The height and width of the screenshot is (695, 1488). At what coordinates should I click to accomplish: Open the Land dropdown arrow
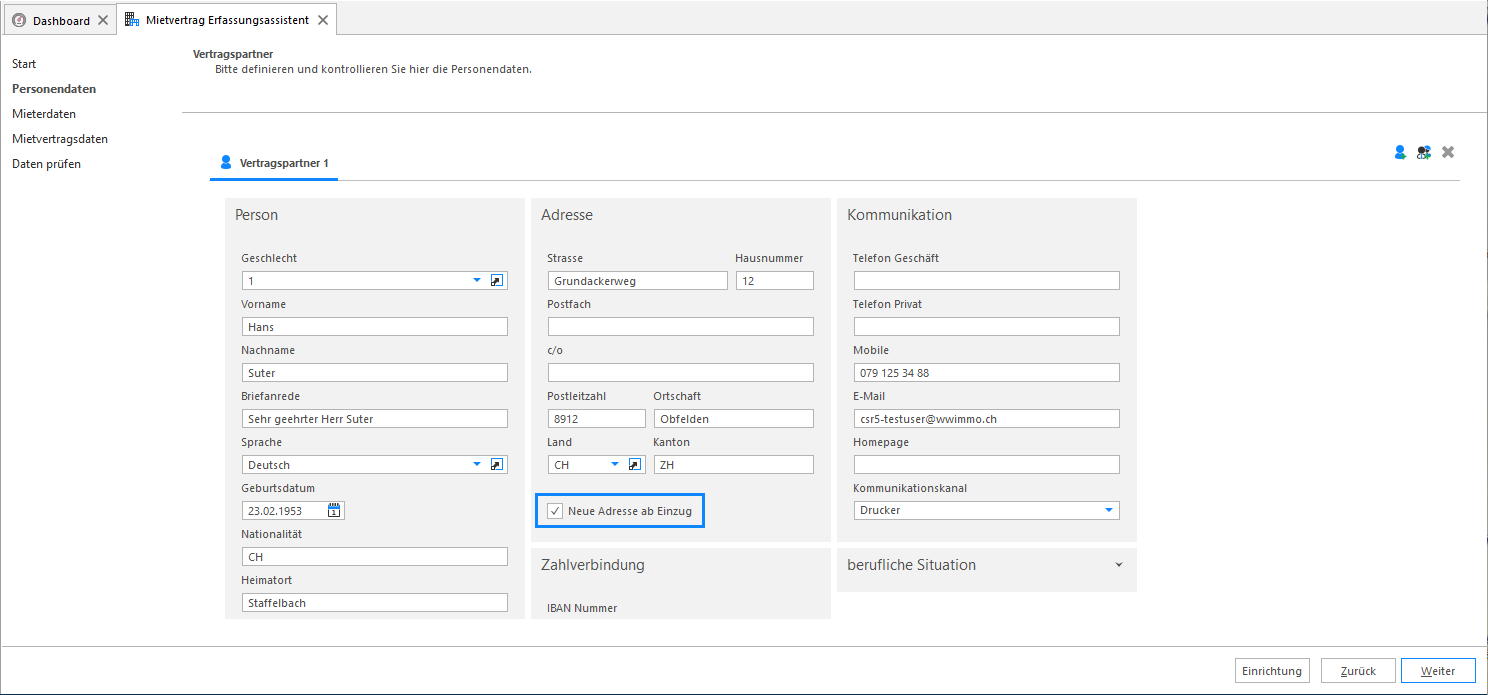click(x=615, y=465)
